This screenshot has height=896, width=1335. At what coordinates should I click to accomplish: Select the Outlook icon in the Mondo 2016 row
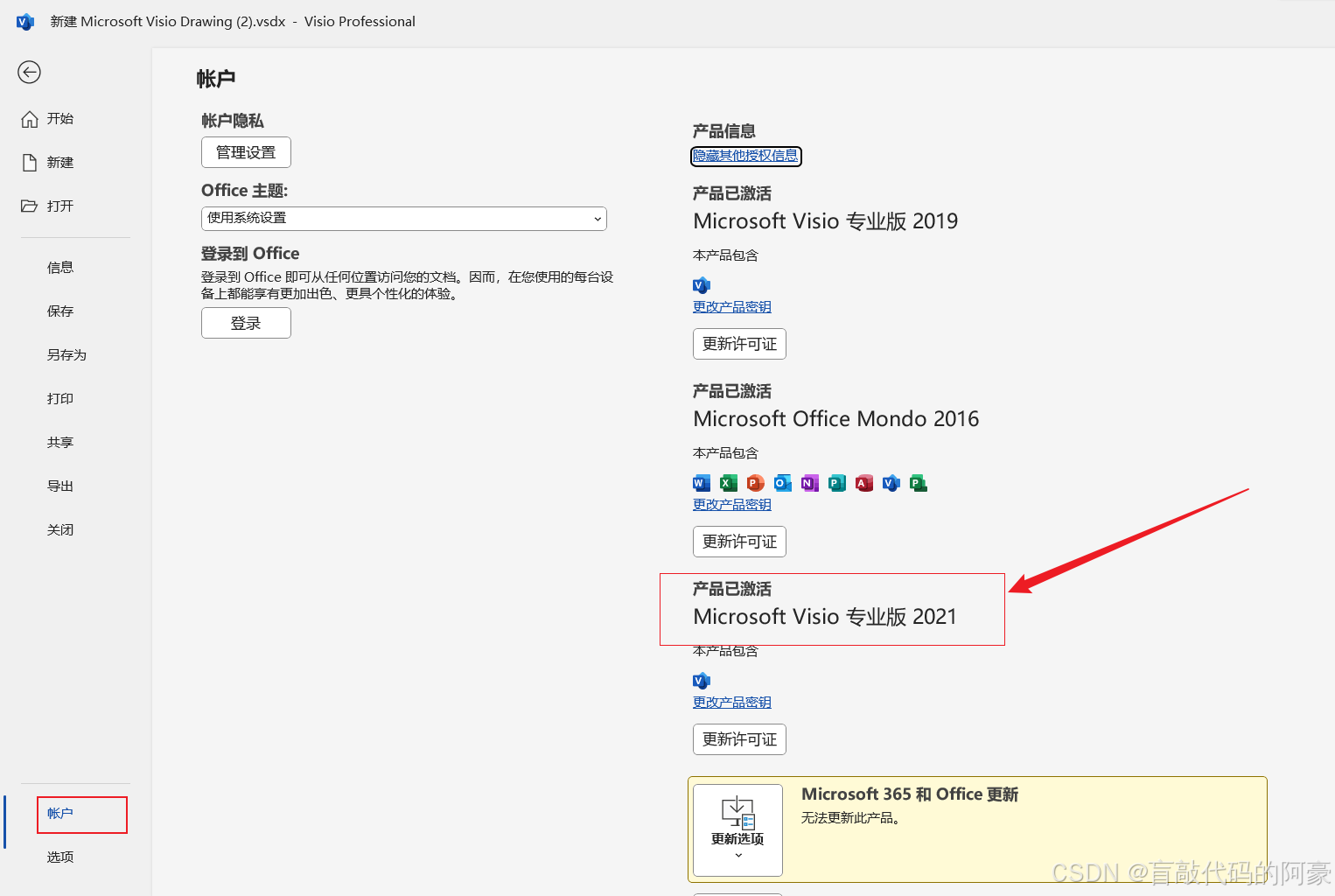pos(782,482)
